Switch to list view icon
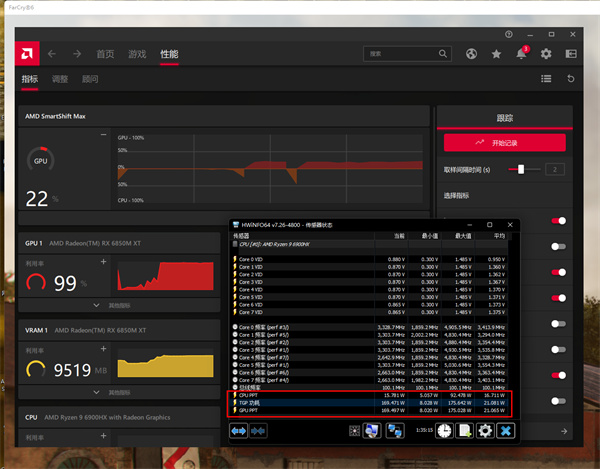 coord(546,78)
